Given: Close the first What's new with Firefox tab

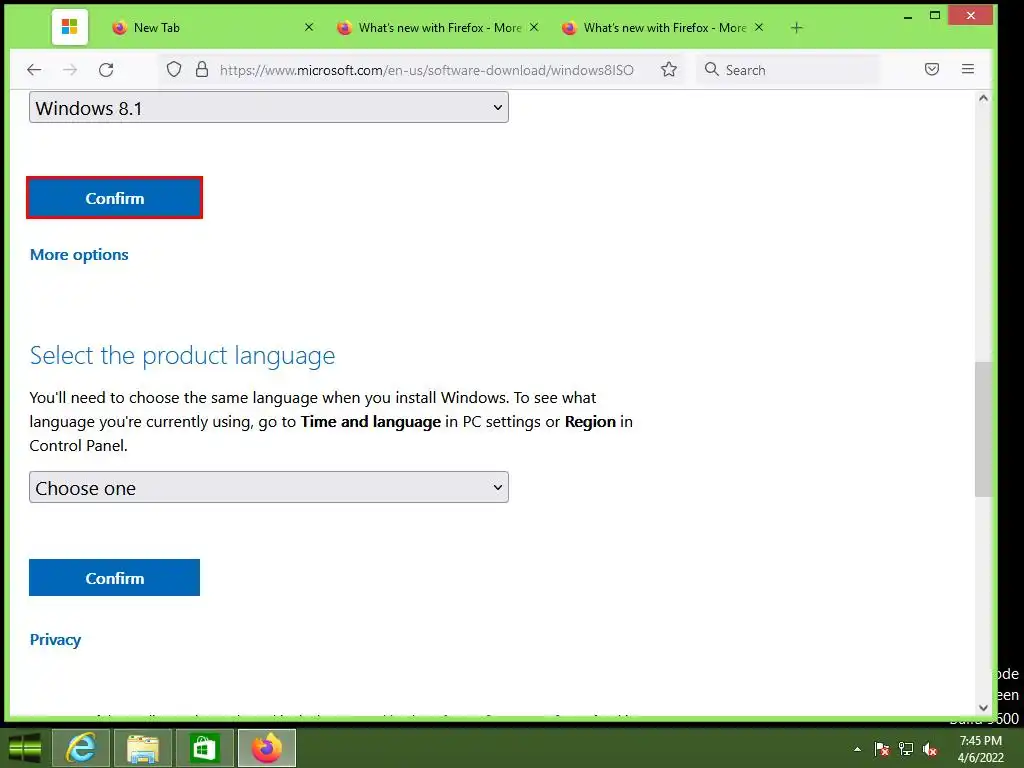Looking at the screenshot, I should pos(534,27).
